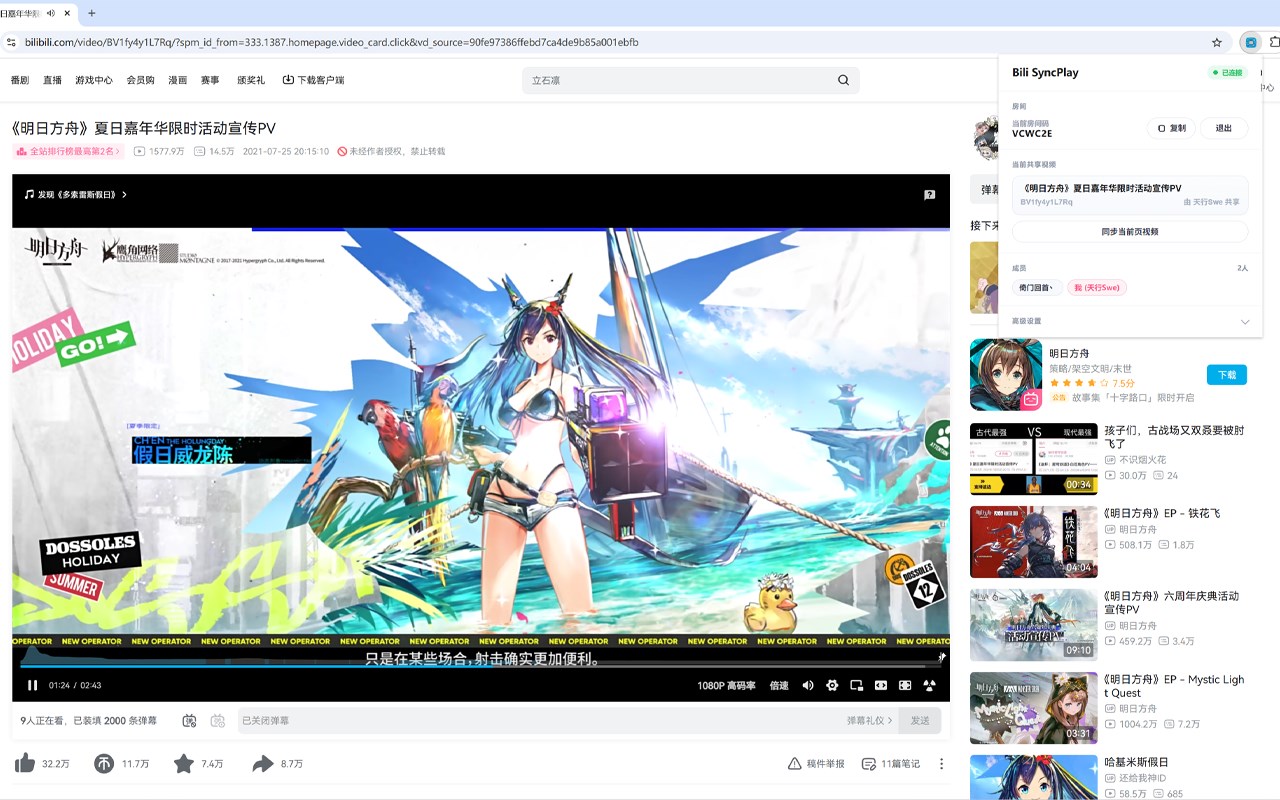Open thumbnail of 孩子们，古战场又双叒叕要被肘飞了
This screenshot has height=800, width=1280.
coord(1034,459)
